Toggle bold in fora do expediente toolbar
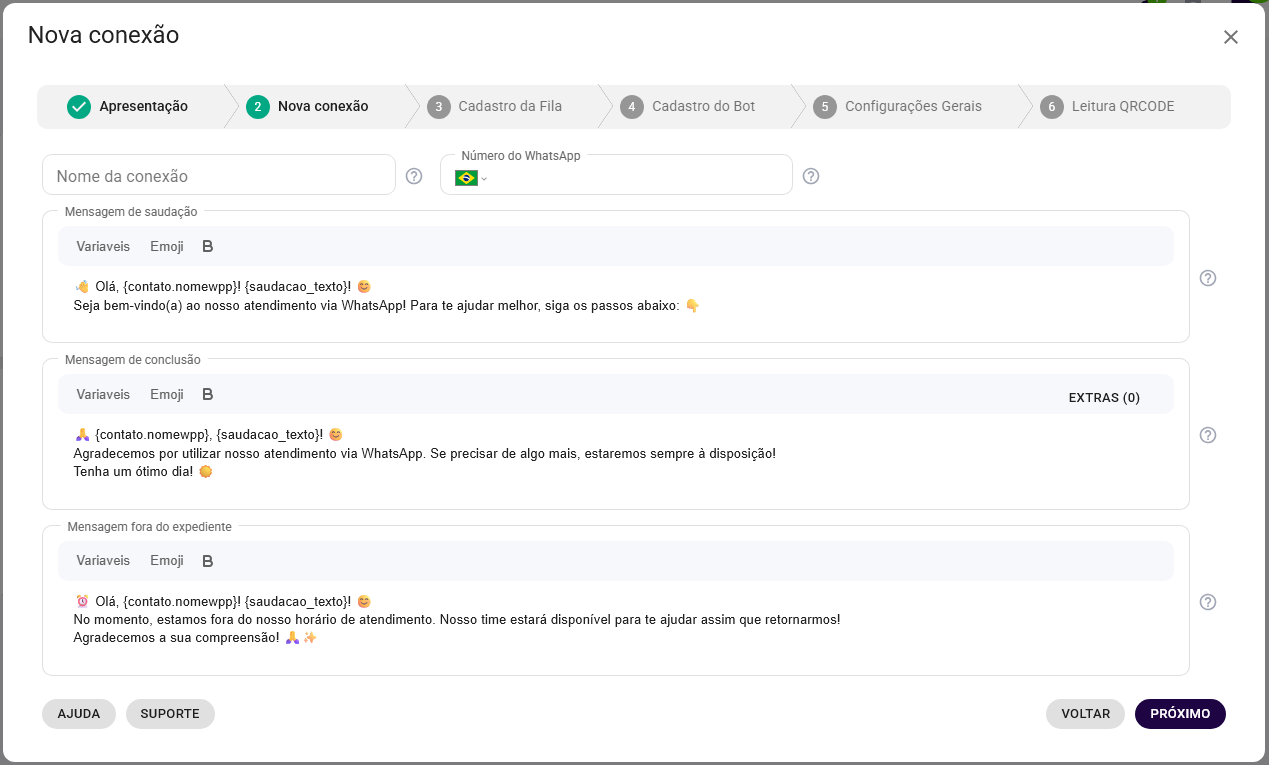 (x=208, y=561)
